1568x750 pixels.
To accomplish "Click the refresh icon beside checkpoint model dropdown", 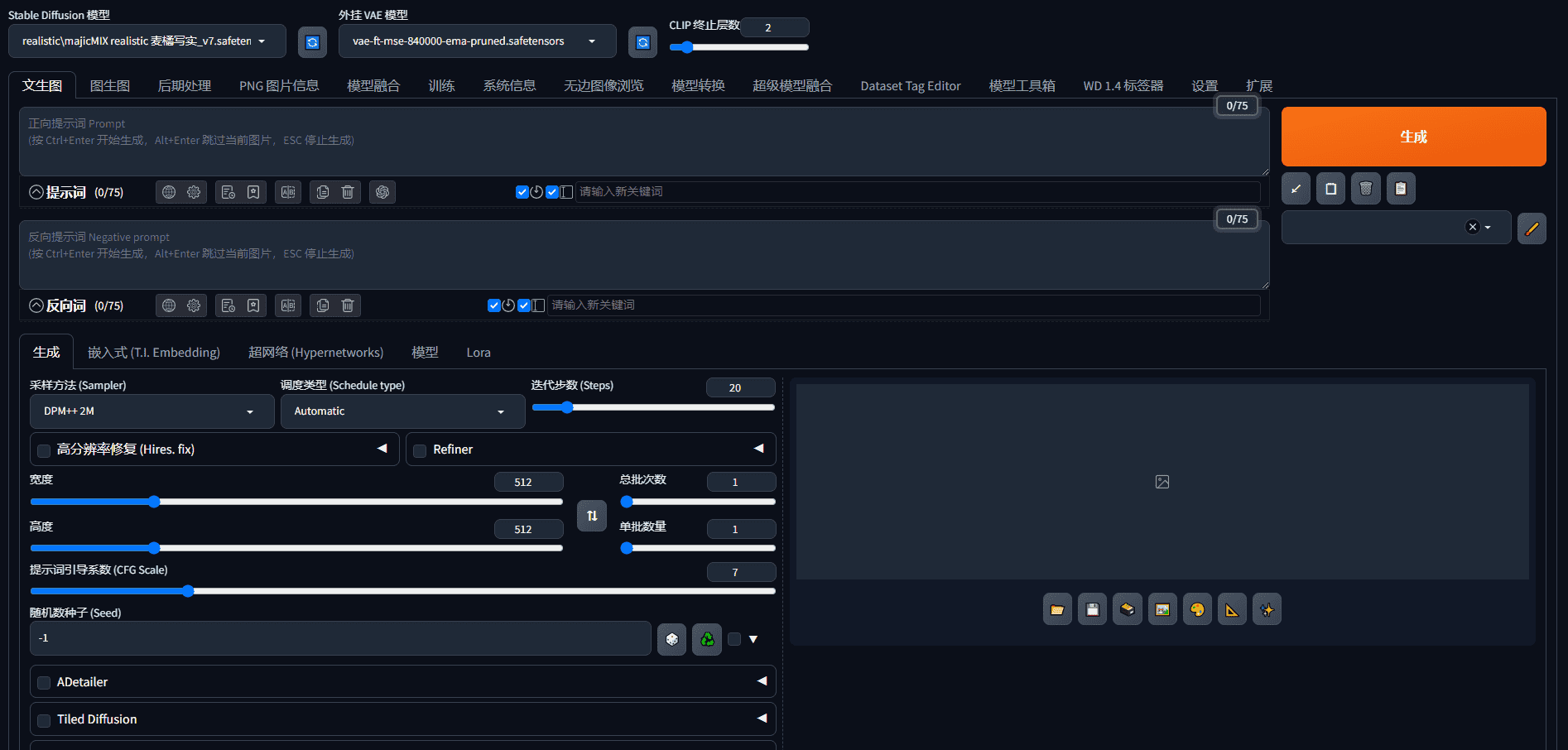I will [x=312, y=42].
